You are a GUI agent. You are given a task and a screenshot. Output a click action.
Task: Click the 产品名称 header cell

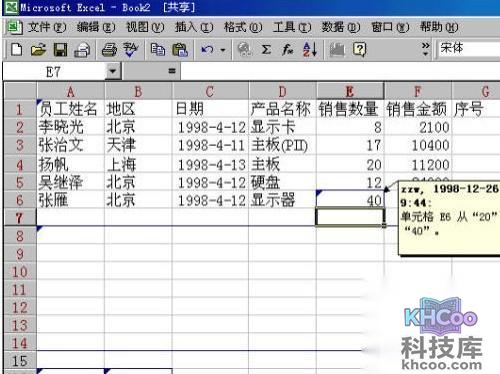[282, 109]
